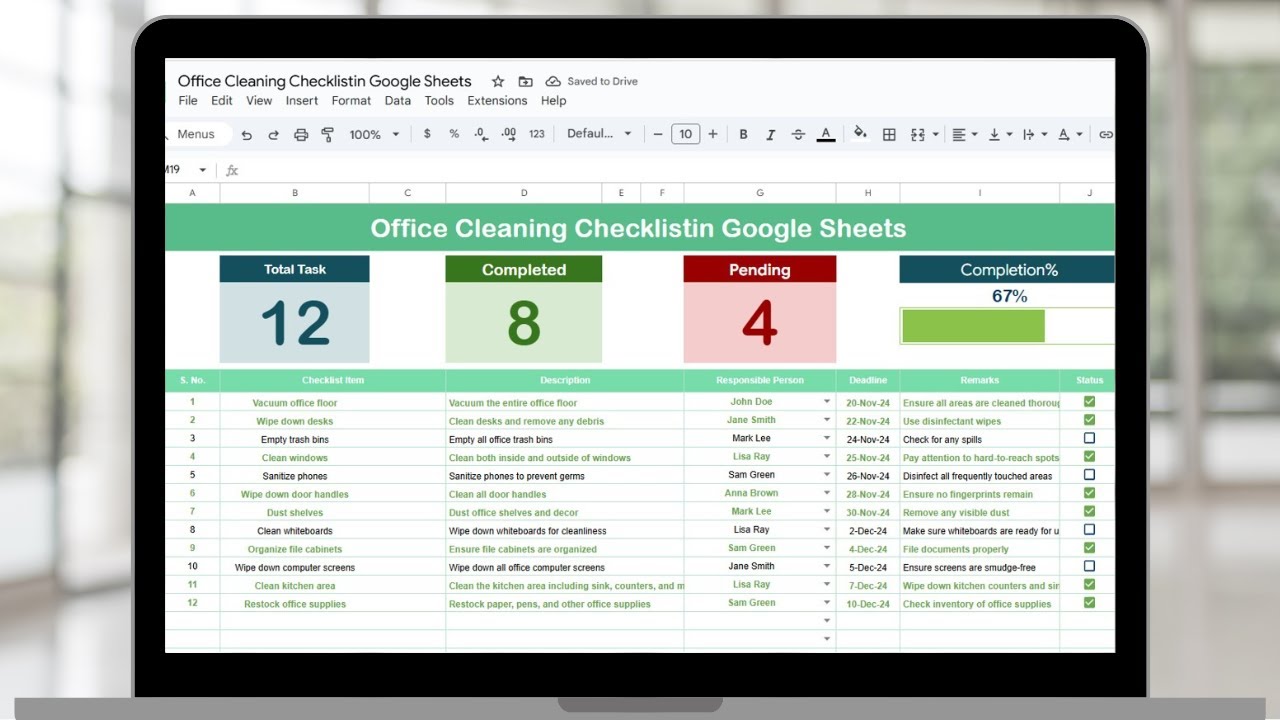This screenshot has width=1280, height=720.
Task: Open the Extensions menu
Action: pyautogui.click(x=497, y=101)
